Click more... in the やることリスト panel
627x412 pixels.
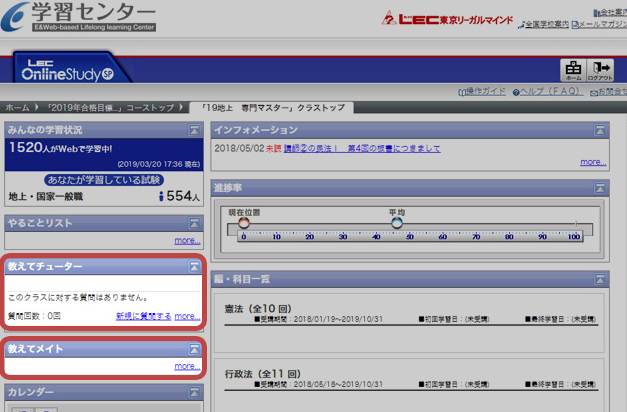[187, 240]
